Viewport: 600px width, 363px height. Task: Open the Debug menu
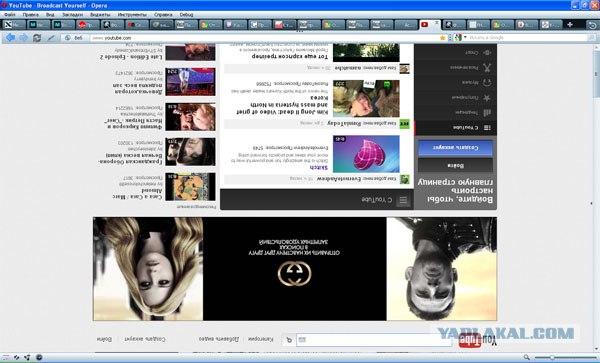click(186, 15)
